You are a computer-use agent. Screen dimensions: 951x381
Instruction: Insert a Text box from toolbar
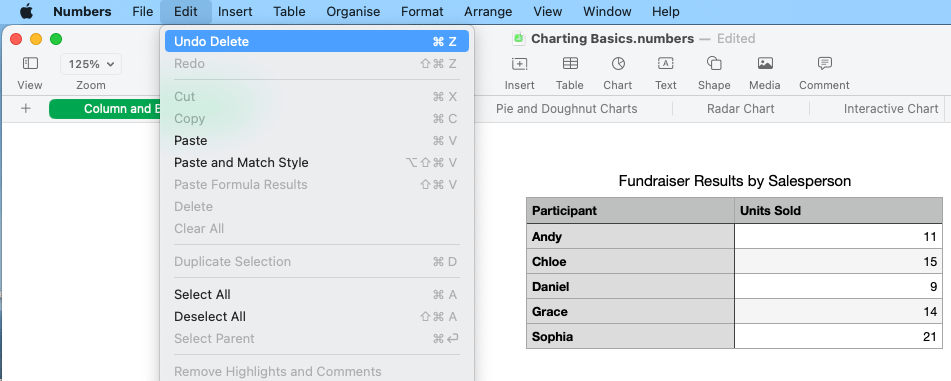click(665, 63)
